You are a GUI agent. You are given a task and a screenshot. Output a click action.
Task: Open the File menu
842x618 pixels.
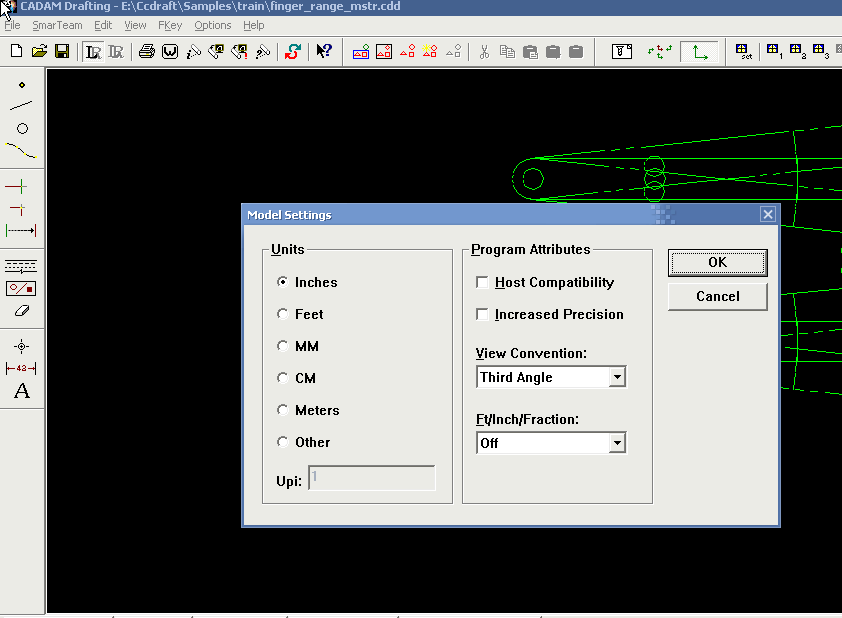coord(12,25)
